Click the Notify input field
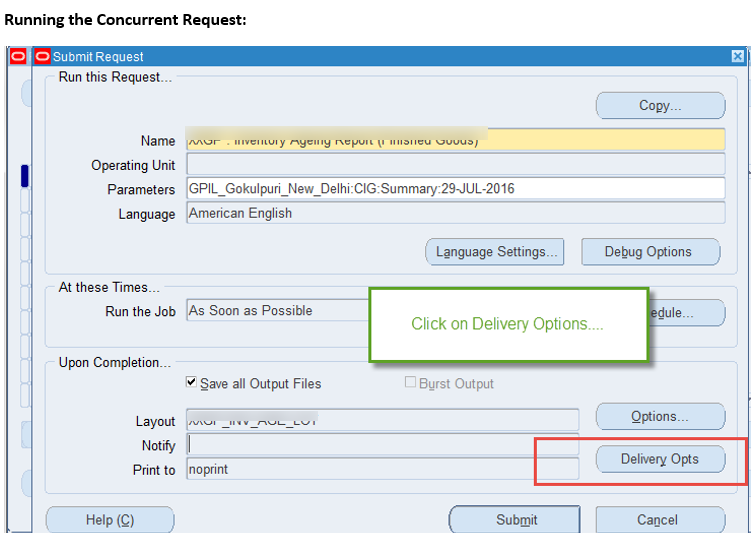751x533 pixels. (382, 445)
